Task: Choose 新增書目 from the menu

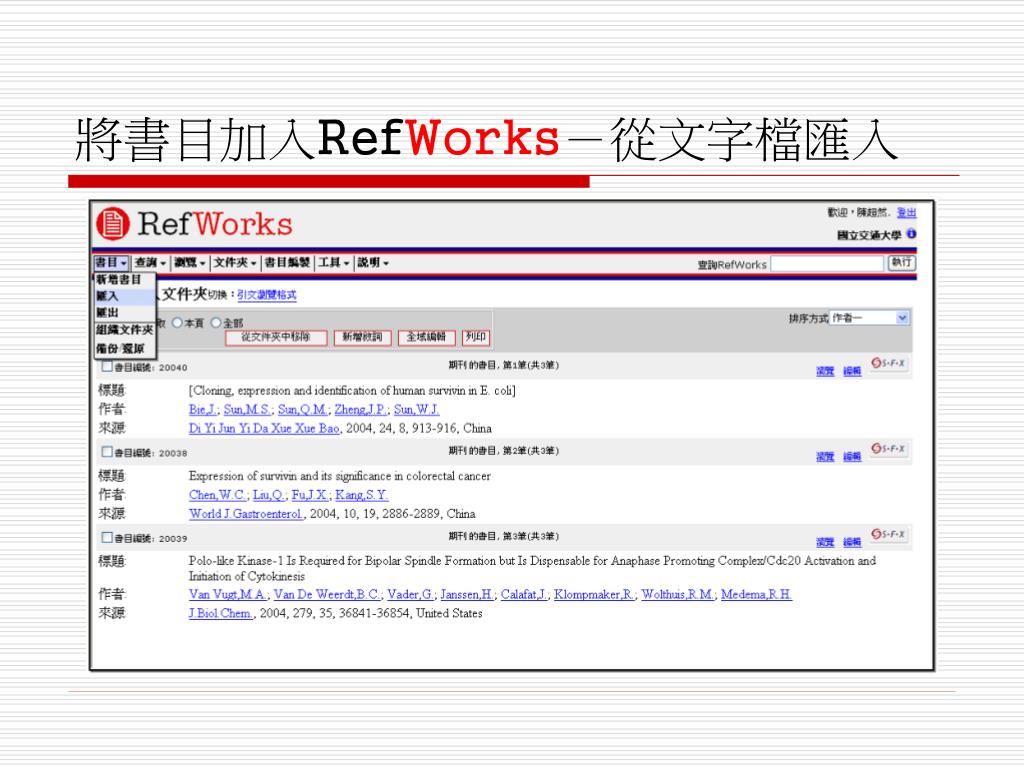Action: pyautogui.click(x=125, y=280)
